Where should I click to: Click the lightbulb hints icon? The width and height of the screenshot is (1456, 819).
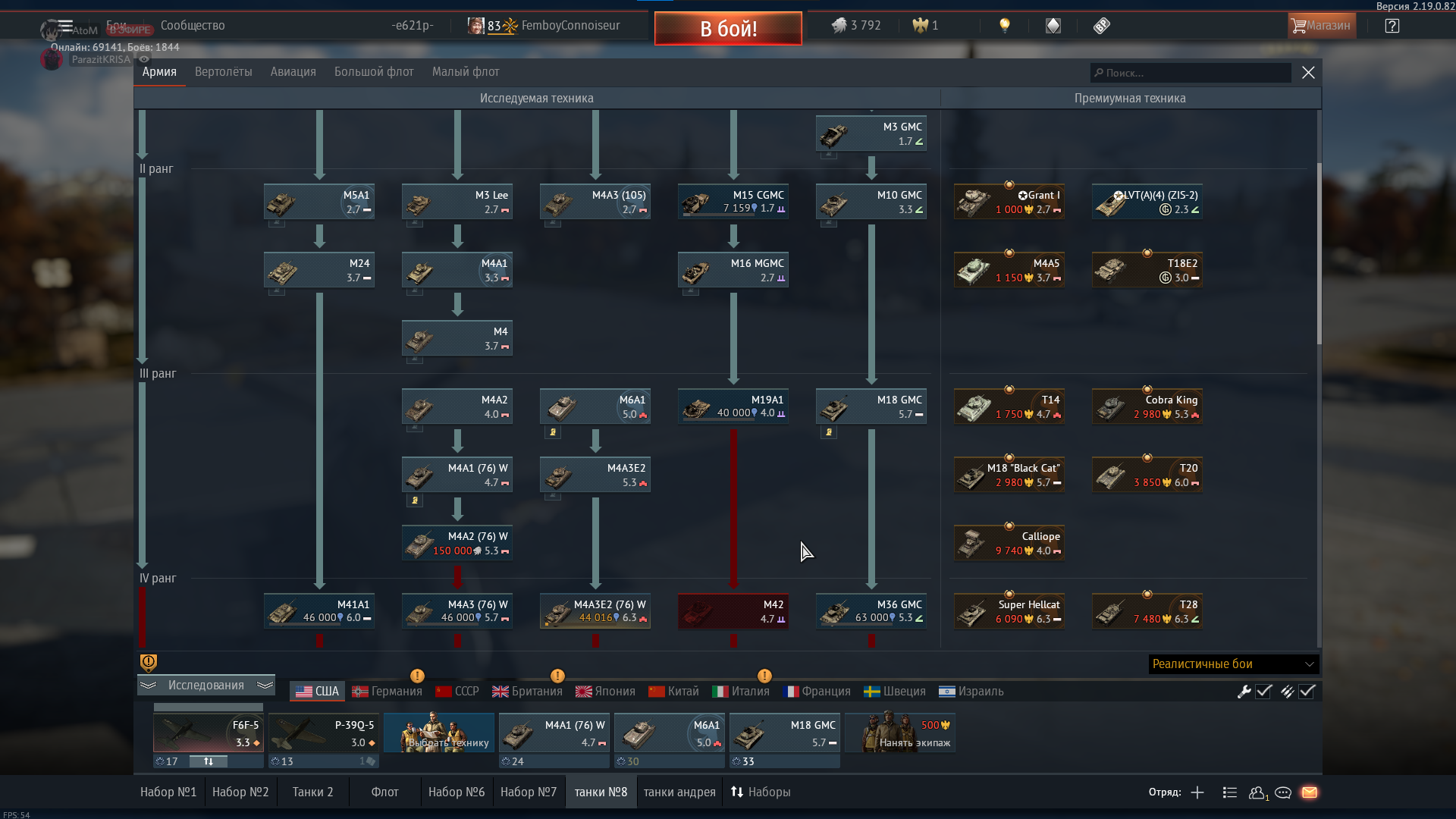(1005, 26)
